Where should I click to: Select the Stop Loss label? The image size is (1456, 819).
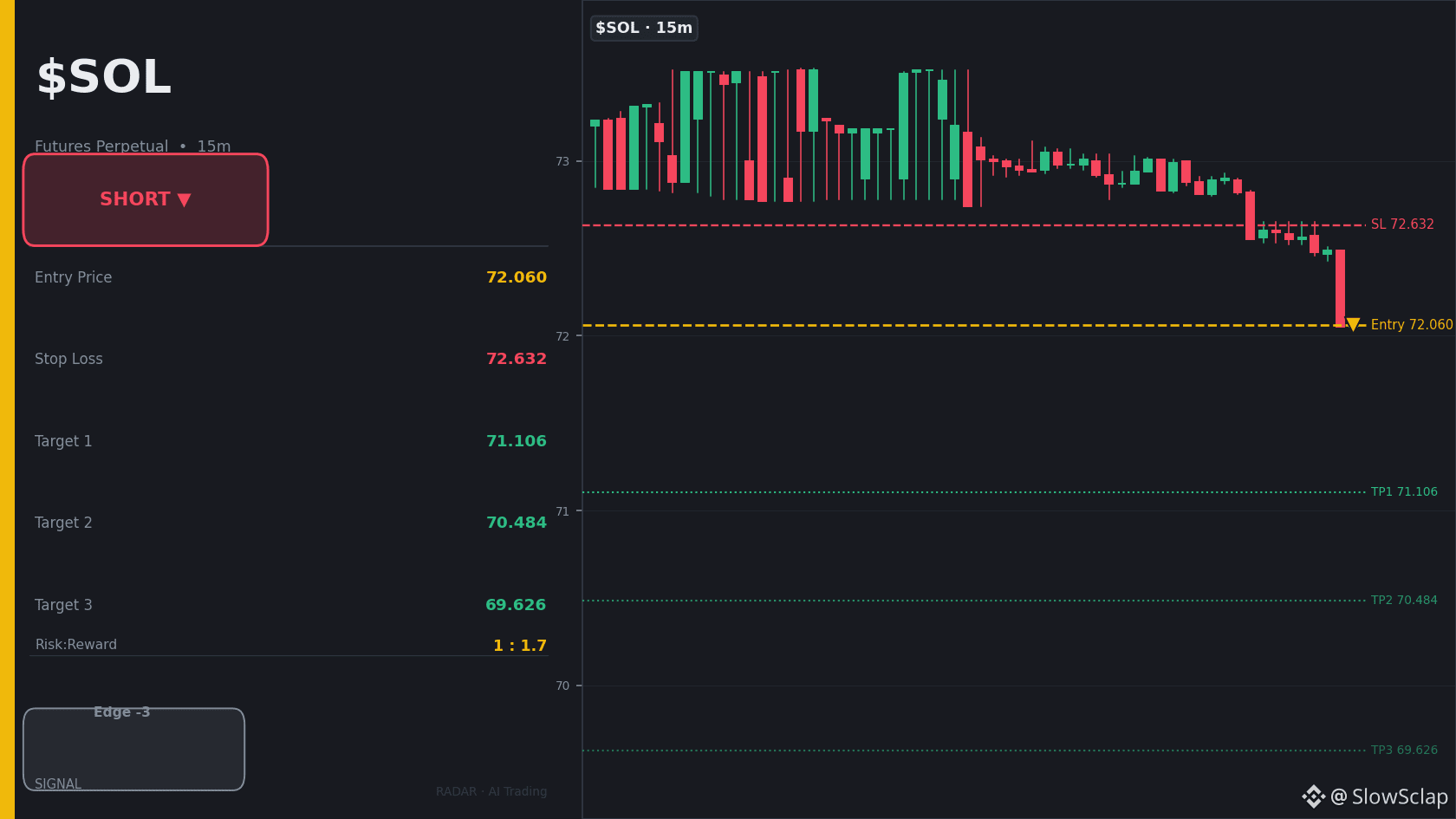(x=68, y=359)
